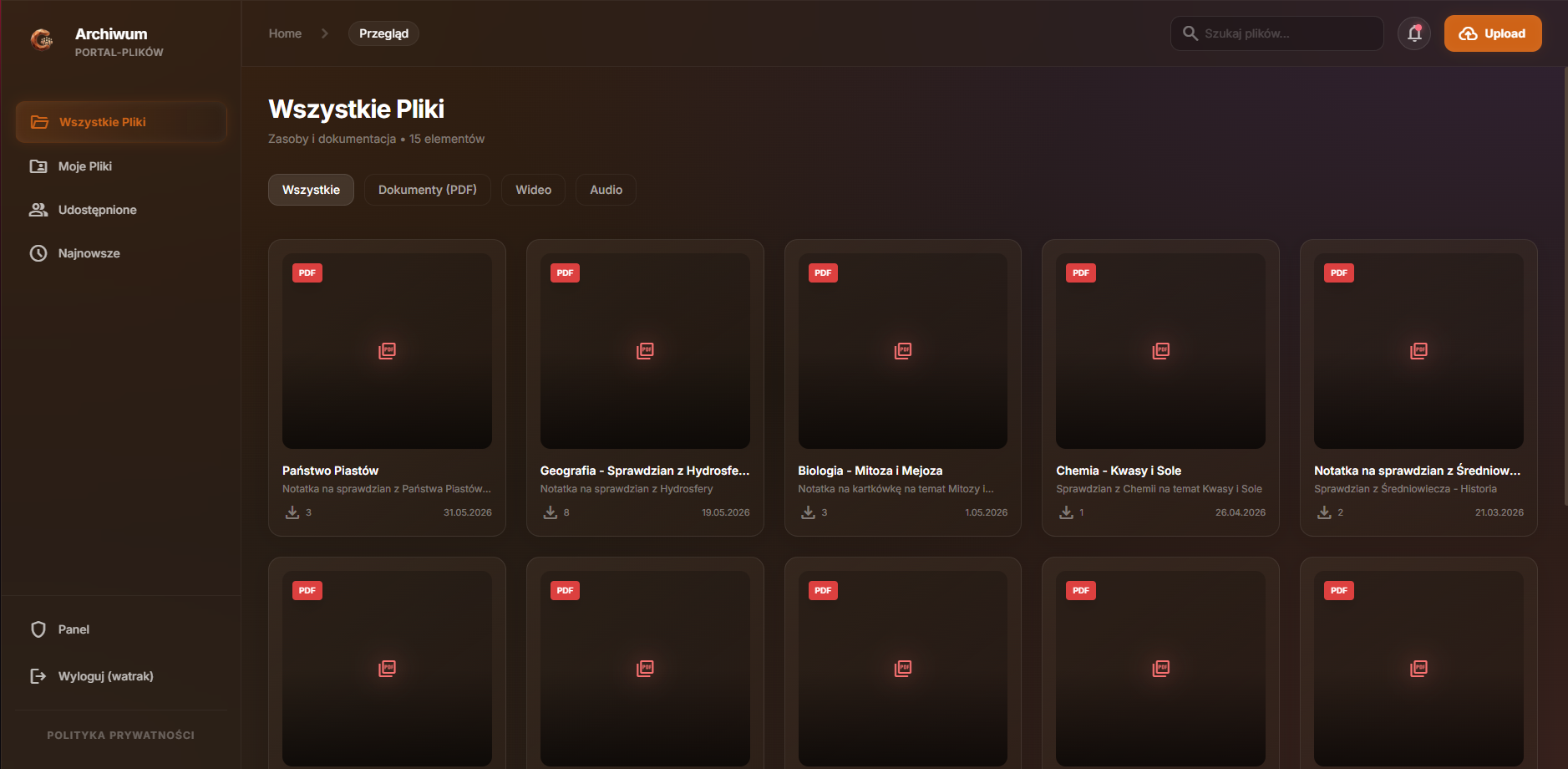Open Chemia - Kwasy i Sole title
This screenshot has height=769, width=1568.
click(1119, 471)
